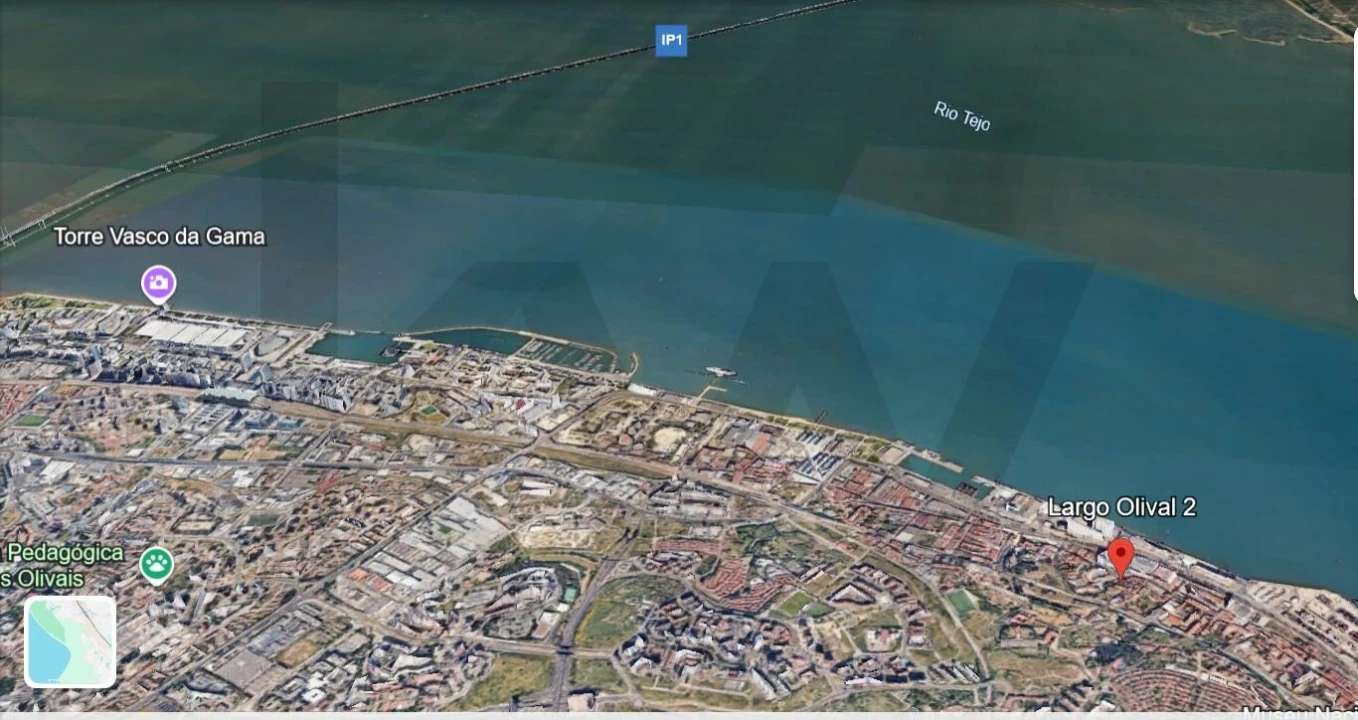Click the Rio Tejo river label
Screen dimensions: 1358x720
(x=962, y=116)
